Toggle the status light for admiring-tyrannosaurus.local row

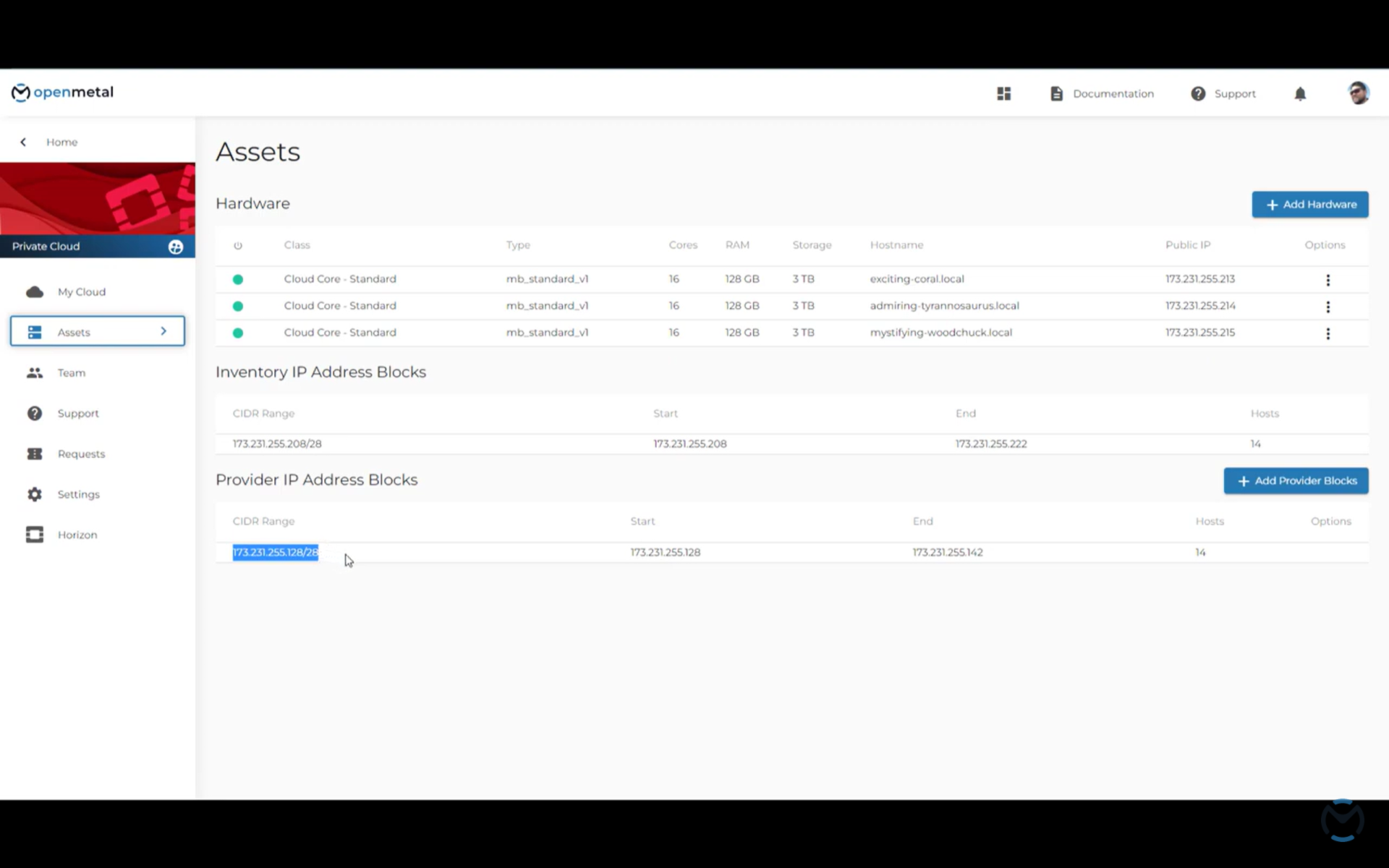[x=239, y=306]
